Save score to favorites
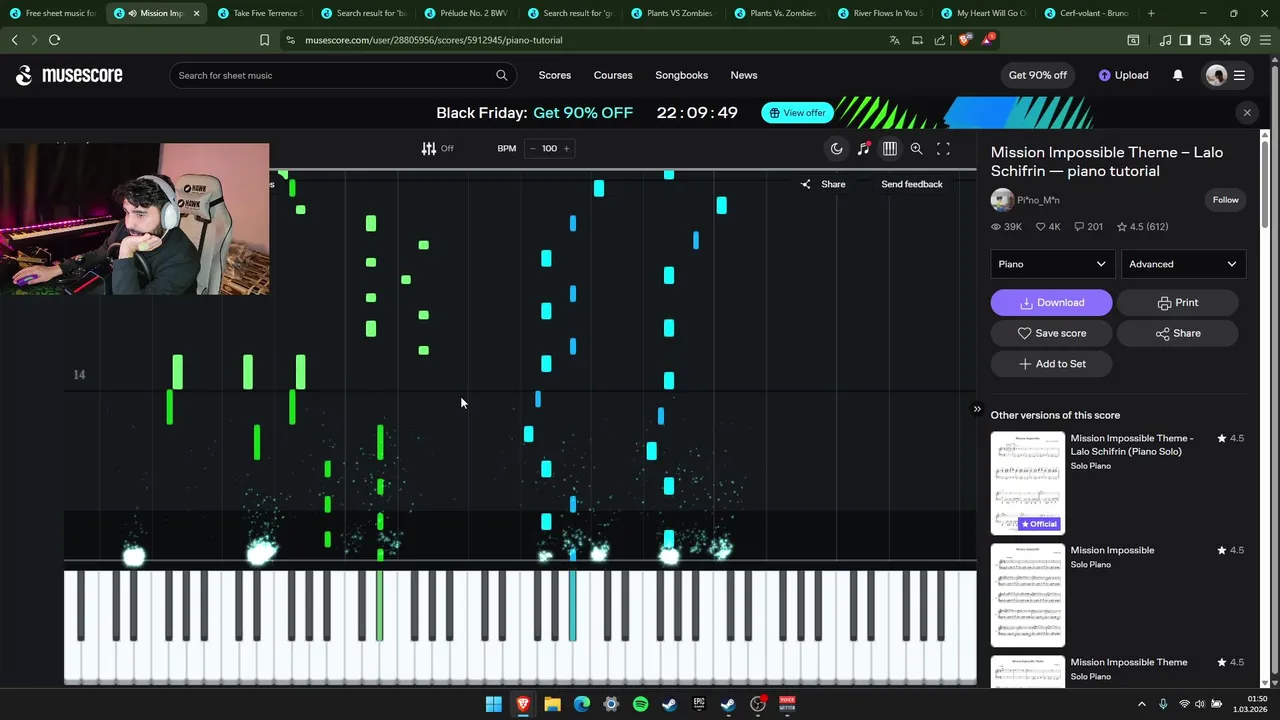The image size is (1280, 720). tap(1051, 333)
